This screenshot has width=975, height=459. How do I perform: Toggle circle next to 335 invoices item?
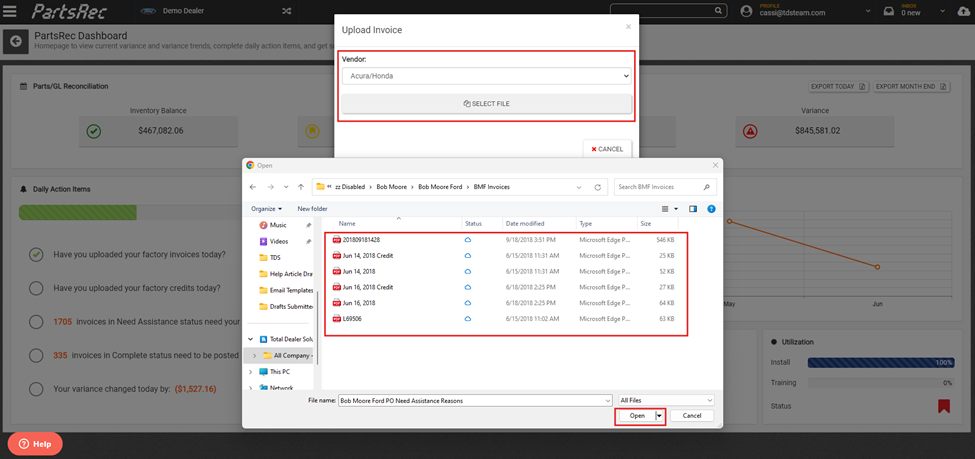coord(36,356)
